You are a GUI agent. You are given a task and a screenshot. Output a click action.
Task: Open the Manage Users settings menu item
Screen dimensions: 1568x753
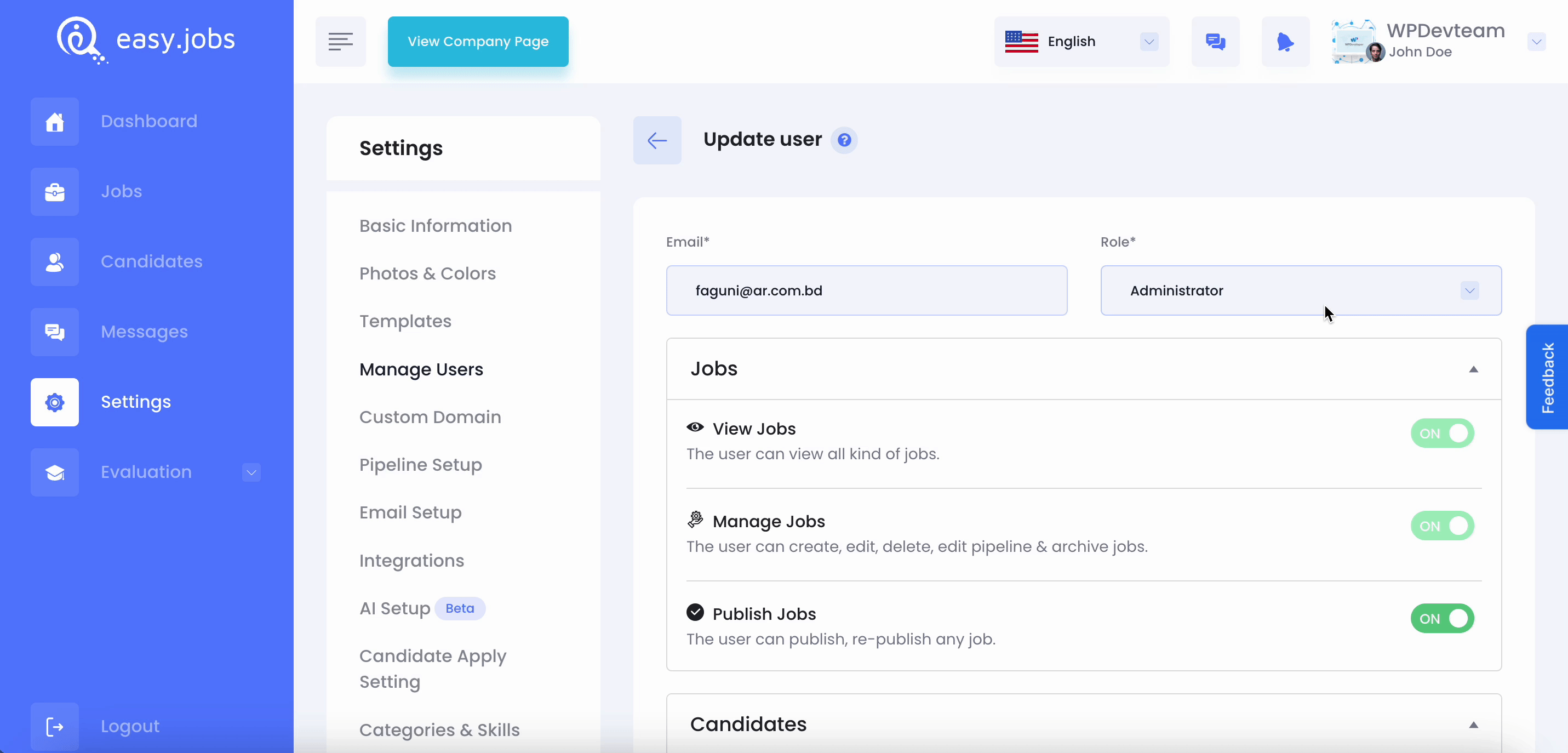pos(421,369)
